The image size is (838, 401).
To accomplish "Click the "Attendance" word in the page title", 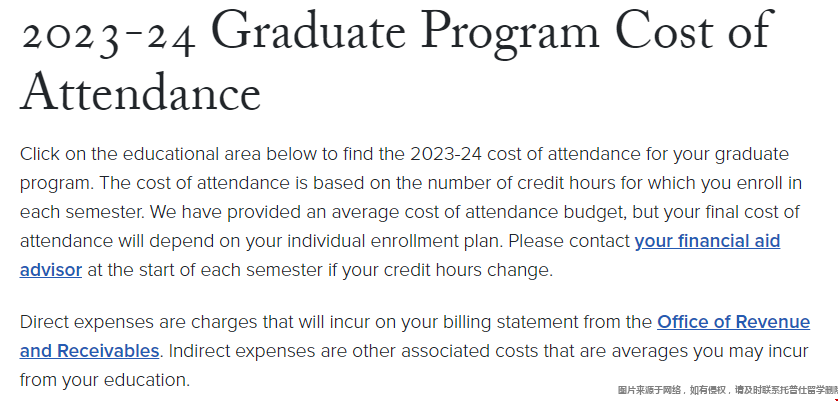I will [140, 92].
